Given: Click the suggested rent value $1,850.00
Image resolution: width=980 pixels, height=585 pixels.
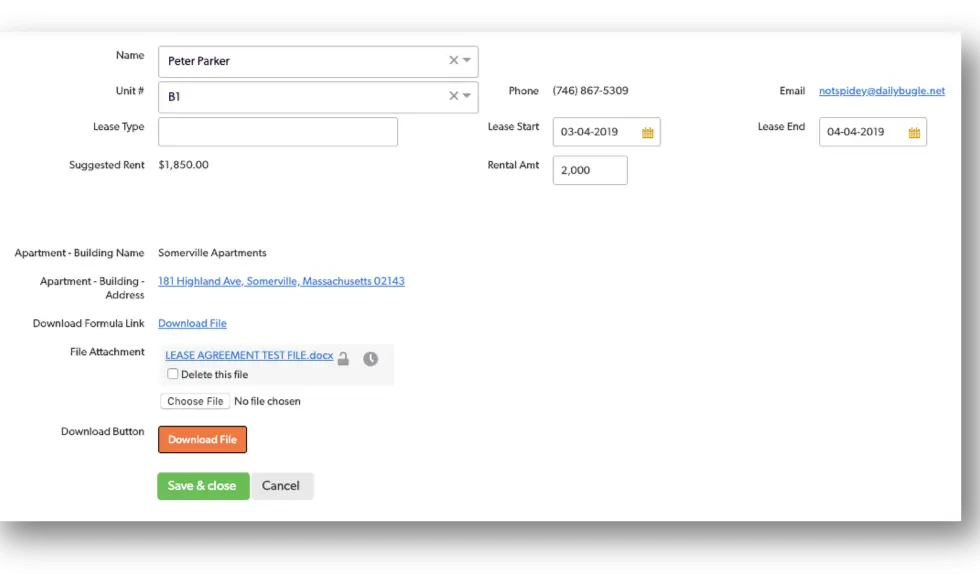Looking at the screenshot, I should [x=183, y=165].
